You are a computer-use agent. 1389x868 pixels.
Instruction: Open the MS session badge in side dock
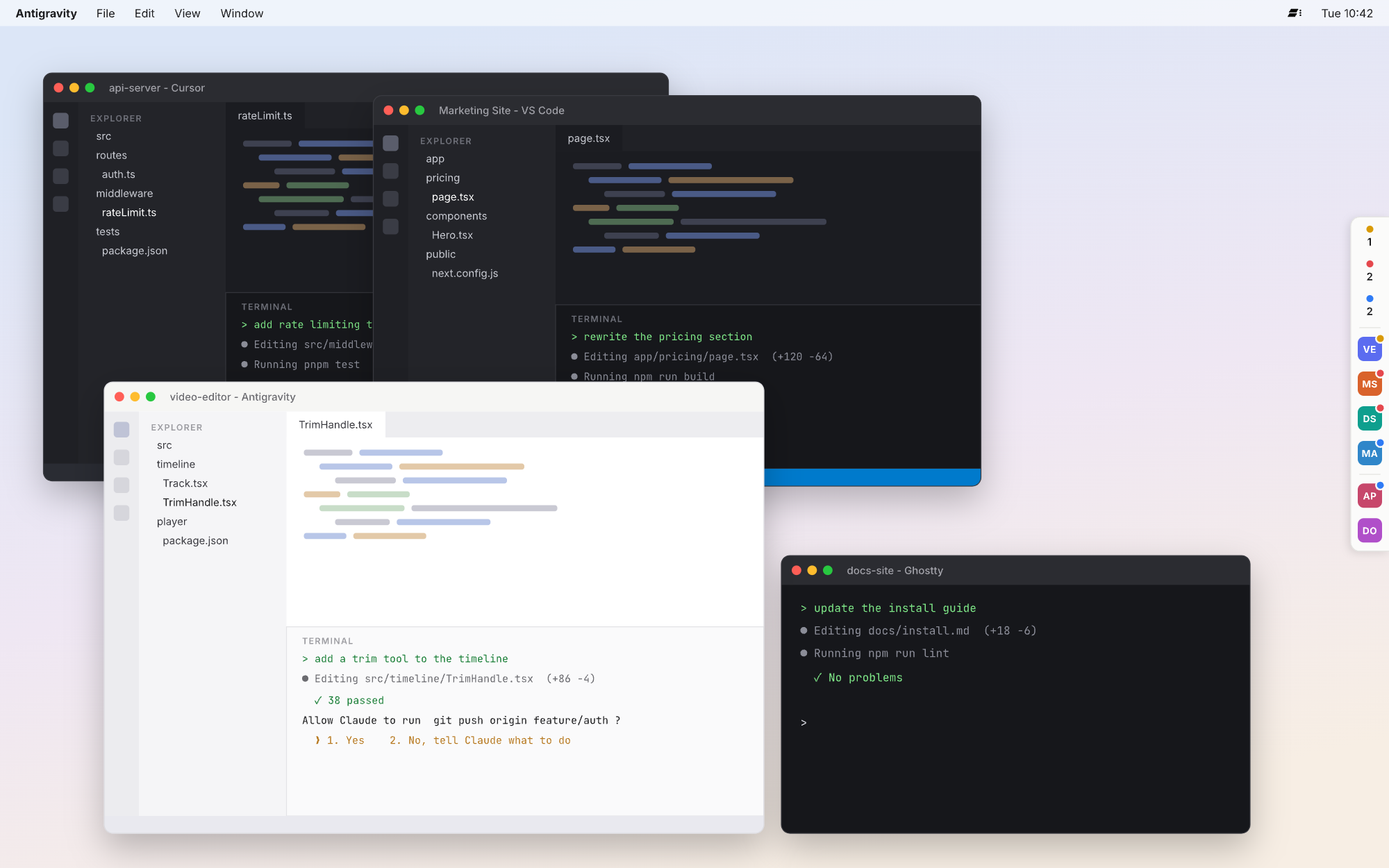[x=1369, y=384]
